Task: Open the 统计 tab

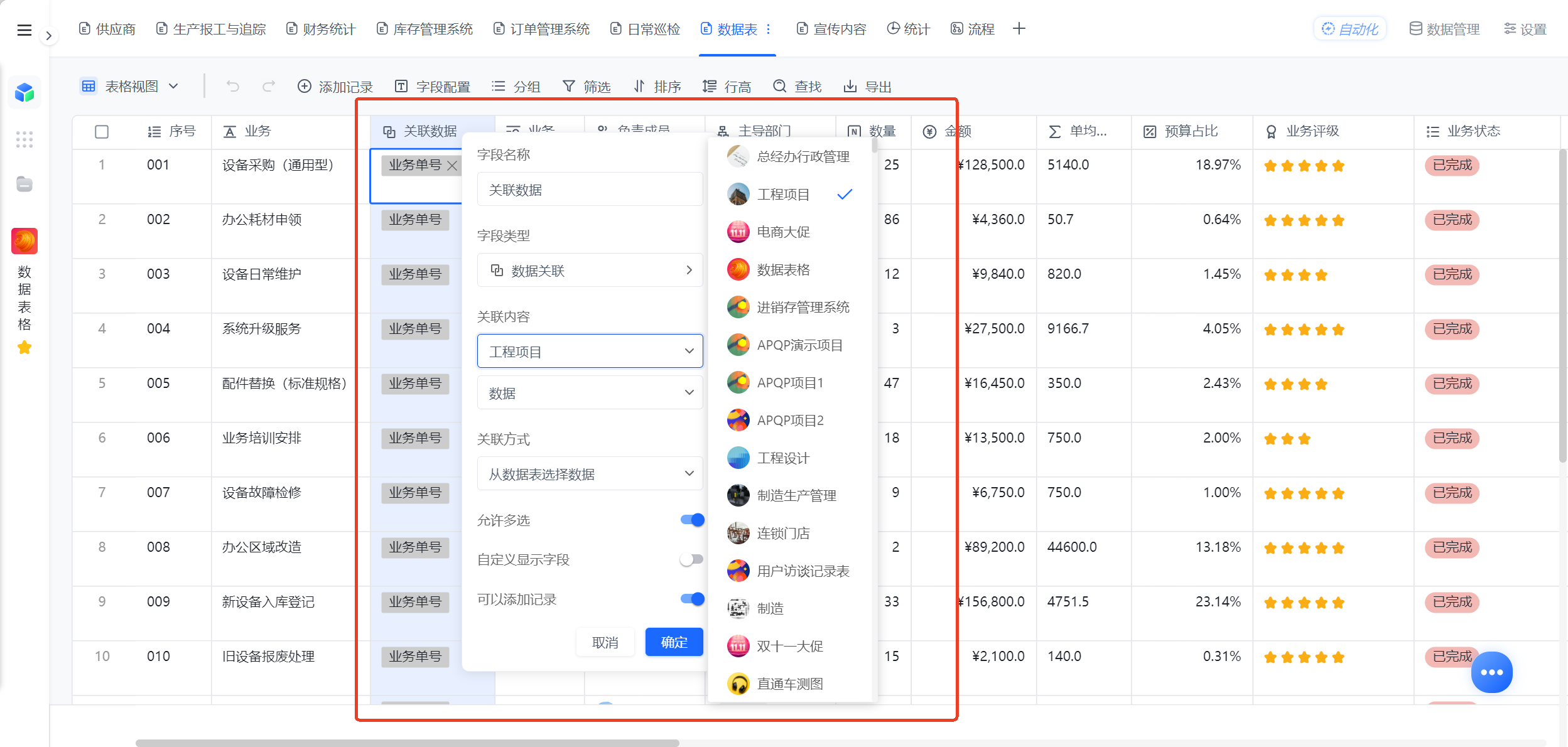Action: point(909,29)
